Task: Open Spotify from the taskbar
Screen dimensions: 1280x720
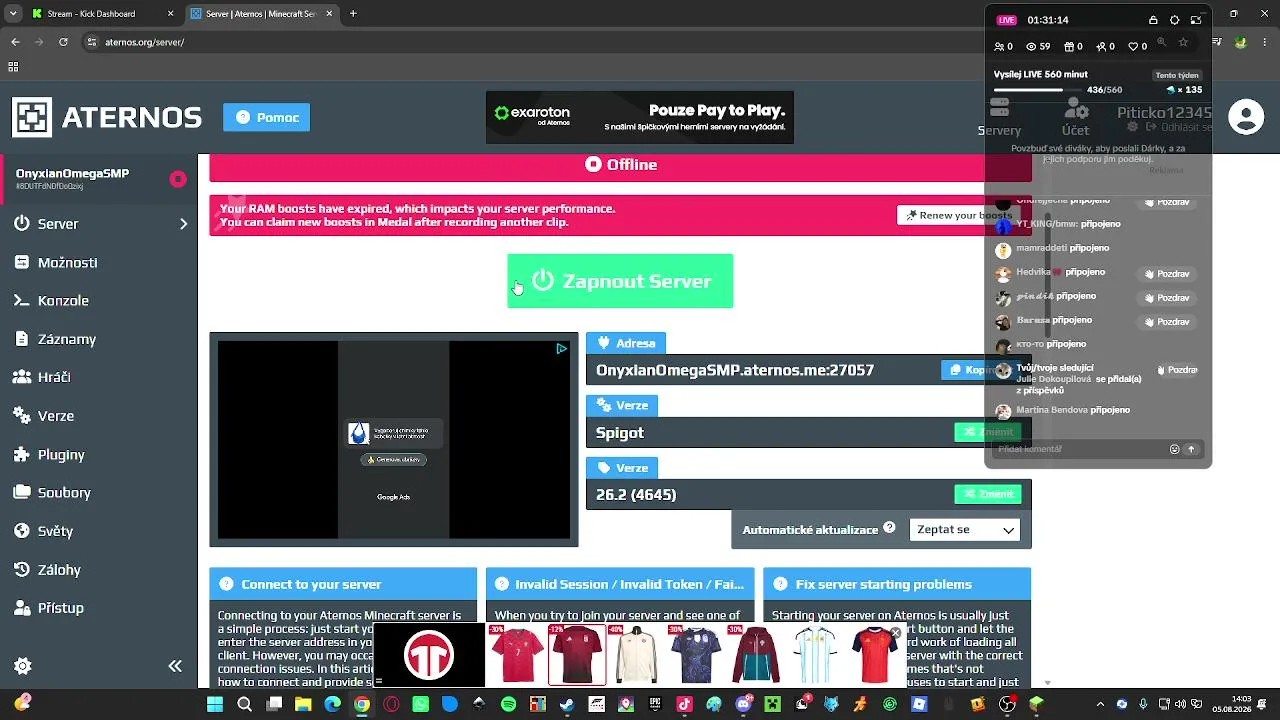Action: (x=508, y=704)
